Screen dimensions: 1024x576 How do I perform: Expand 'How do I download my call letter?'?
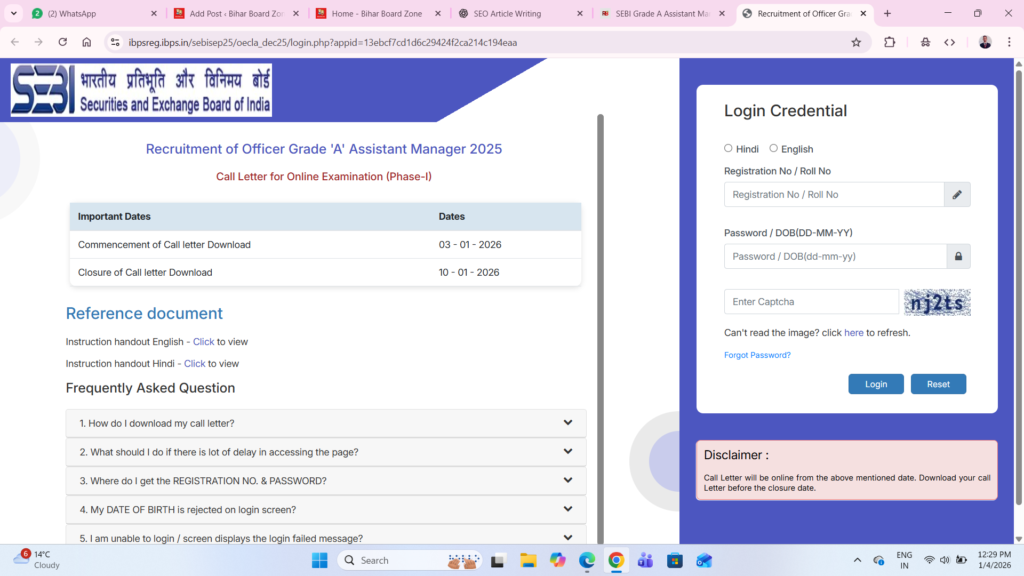click(325, 423)
